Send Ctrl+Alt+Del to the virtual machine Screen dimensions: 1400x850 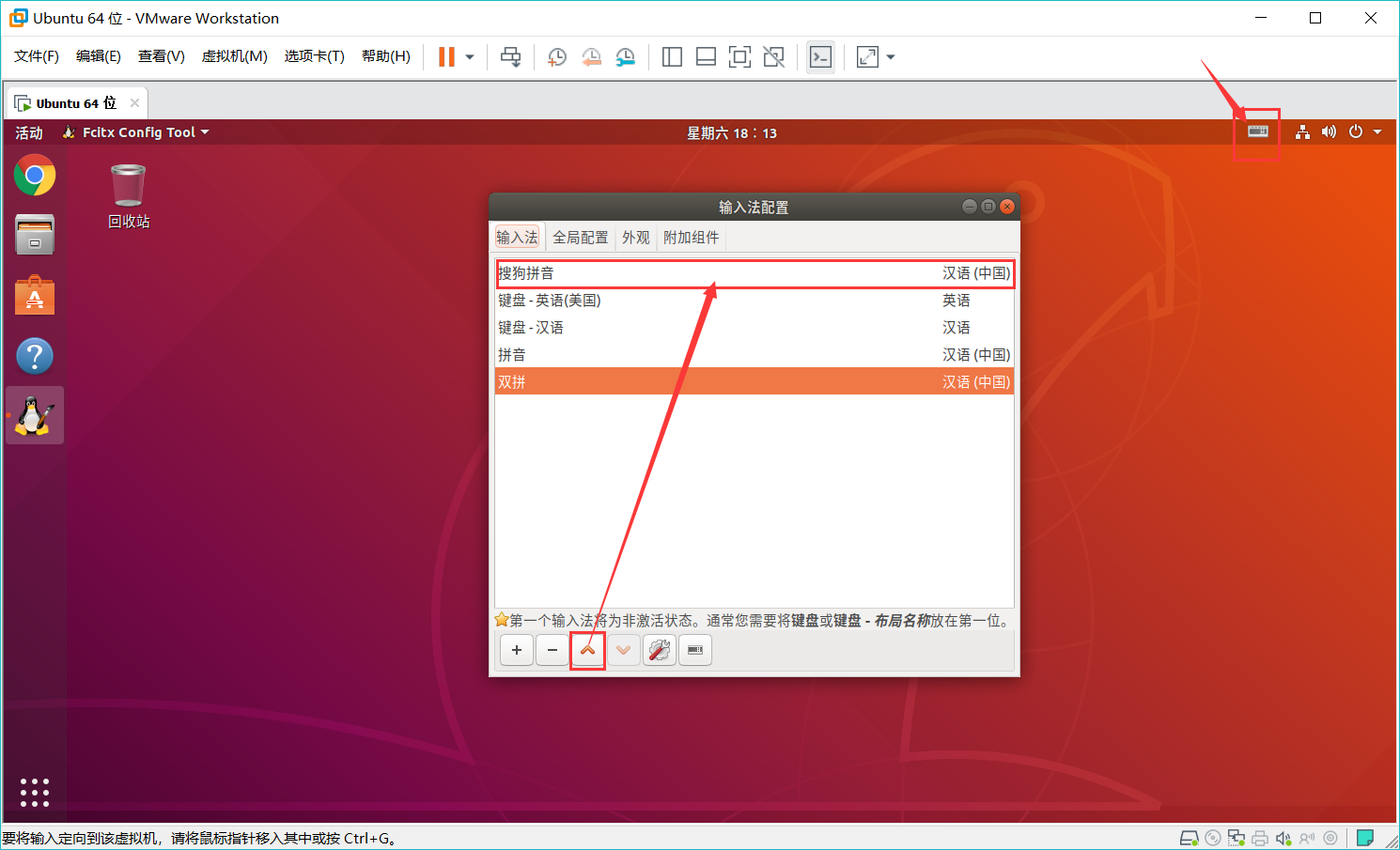tap(510, 57)
